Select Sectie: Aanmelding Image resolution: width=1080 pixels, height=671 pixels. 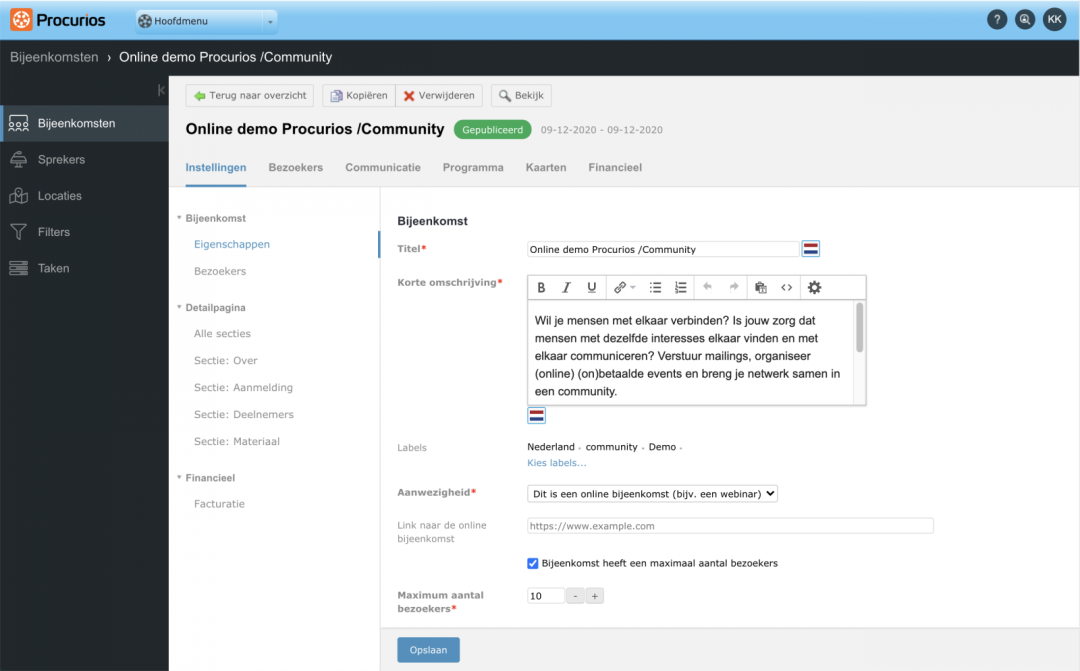(x=243, y=387)
